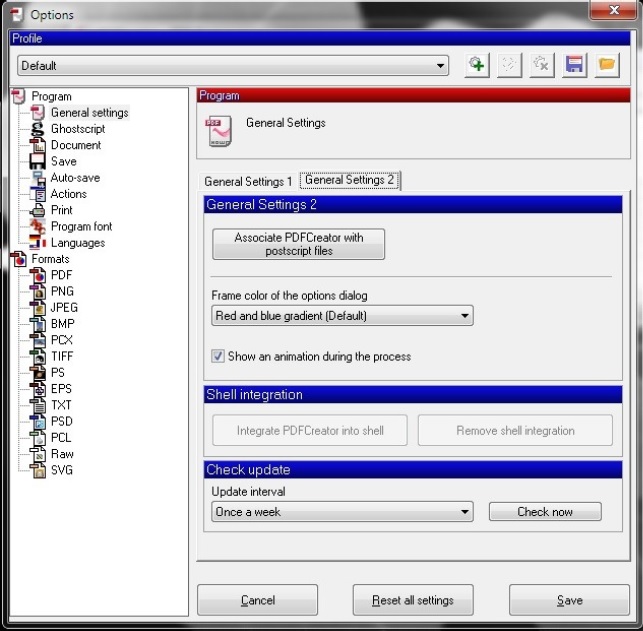Open the Frame color dropdown
Image resolution: width=643 pixels, height=631 pixels.
tap(342, 316)
